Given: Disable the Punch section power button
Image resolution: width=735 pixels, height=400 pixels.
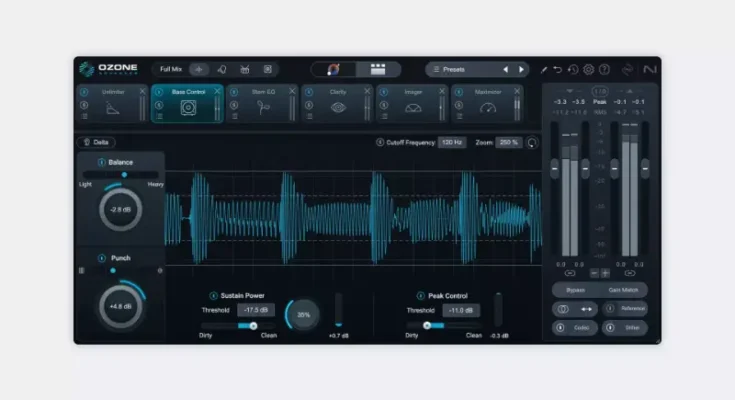Looking at the screenshot, I should click(x=101, y=258).
